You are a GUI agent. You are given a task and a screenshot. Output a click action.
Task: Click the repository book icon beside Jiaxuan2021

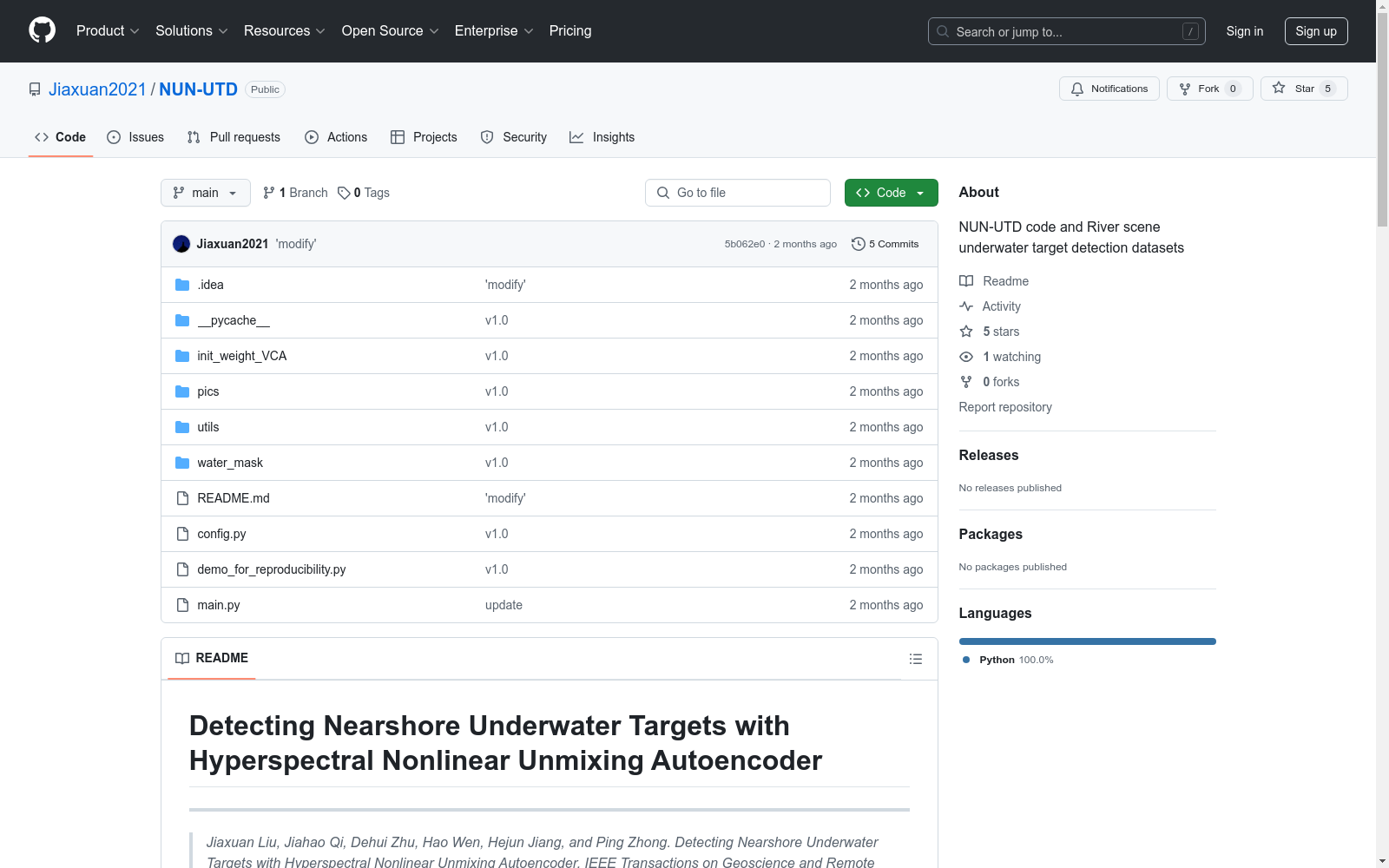tap(35, 89)
